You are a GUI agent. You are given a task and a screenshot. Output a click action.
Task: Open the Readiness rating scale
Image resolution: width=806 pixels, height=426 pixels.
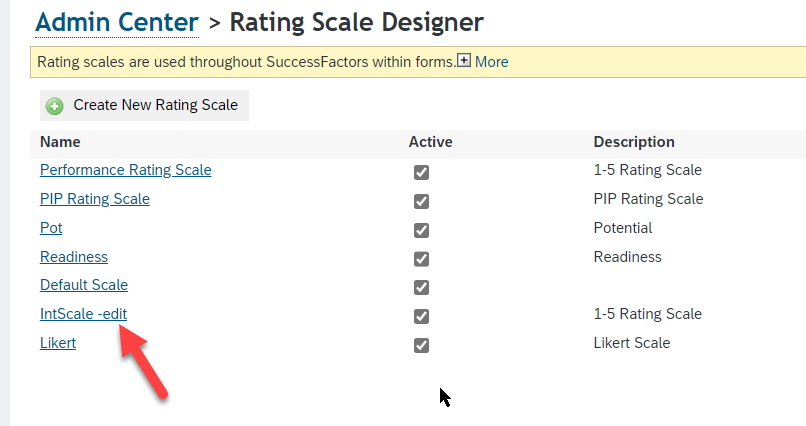pyautogui.click(x=74, y=256)
